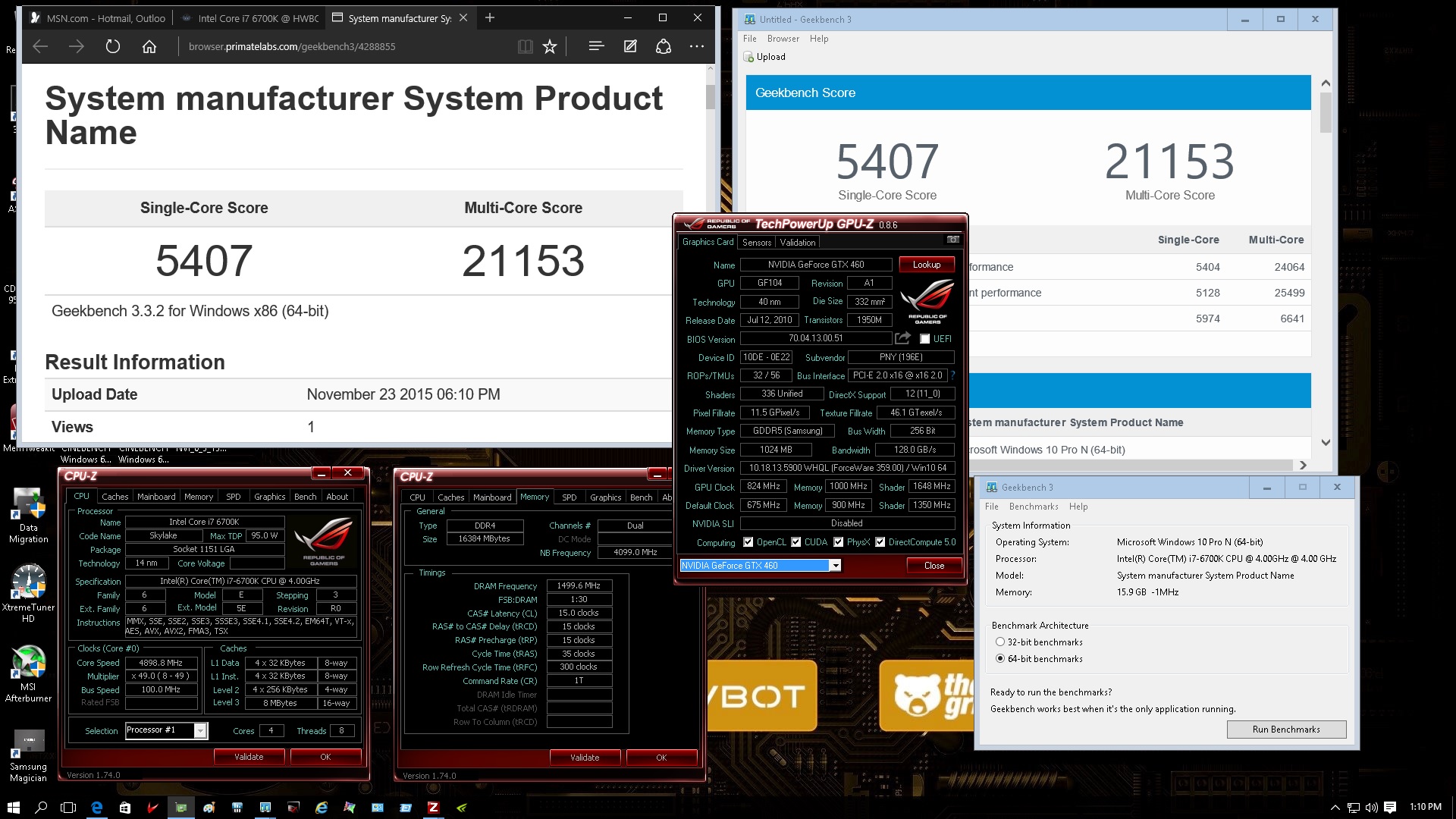Switch to Intel Core i7 6700K browser tab

[250, 18]
